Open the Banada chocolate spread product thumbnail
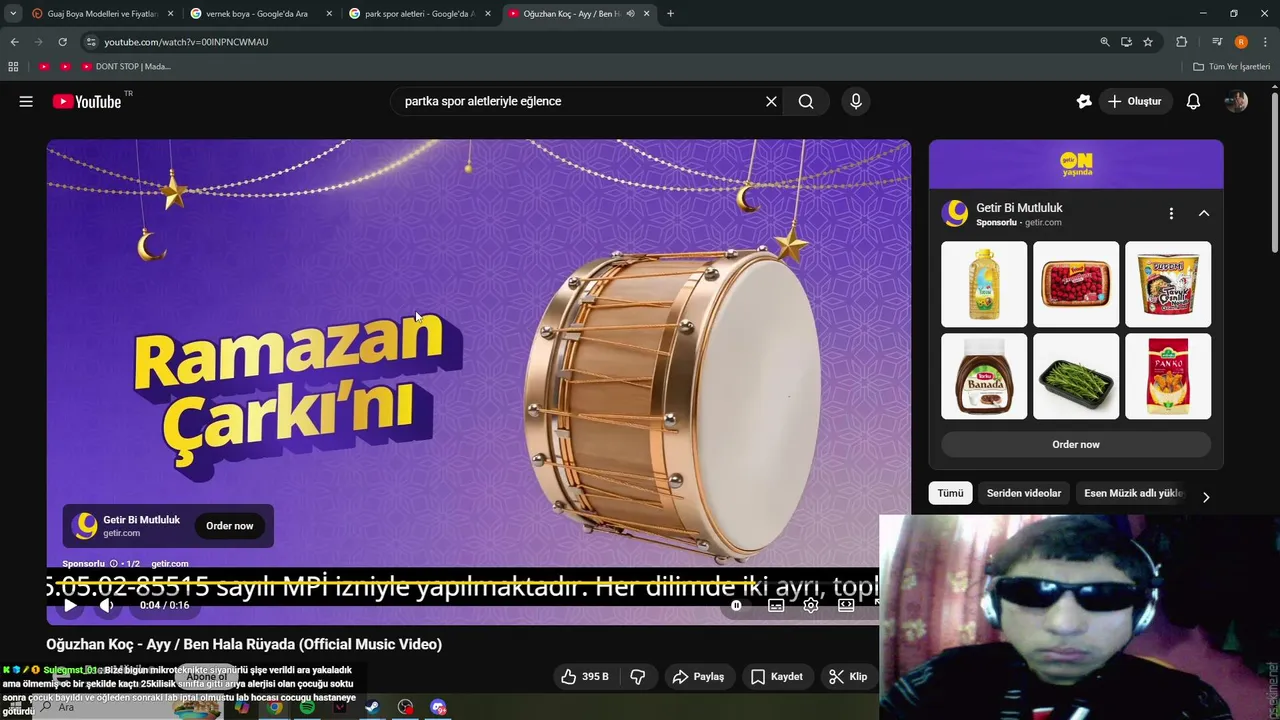The image size is (1280, 720). (984, 376)
